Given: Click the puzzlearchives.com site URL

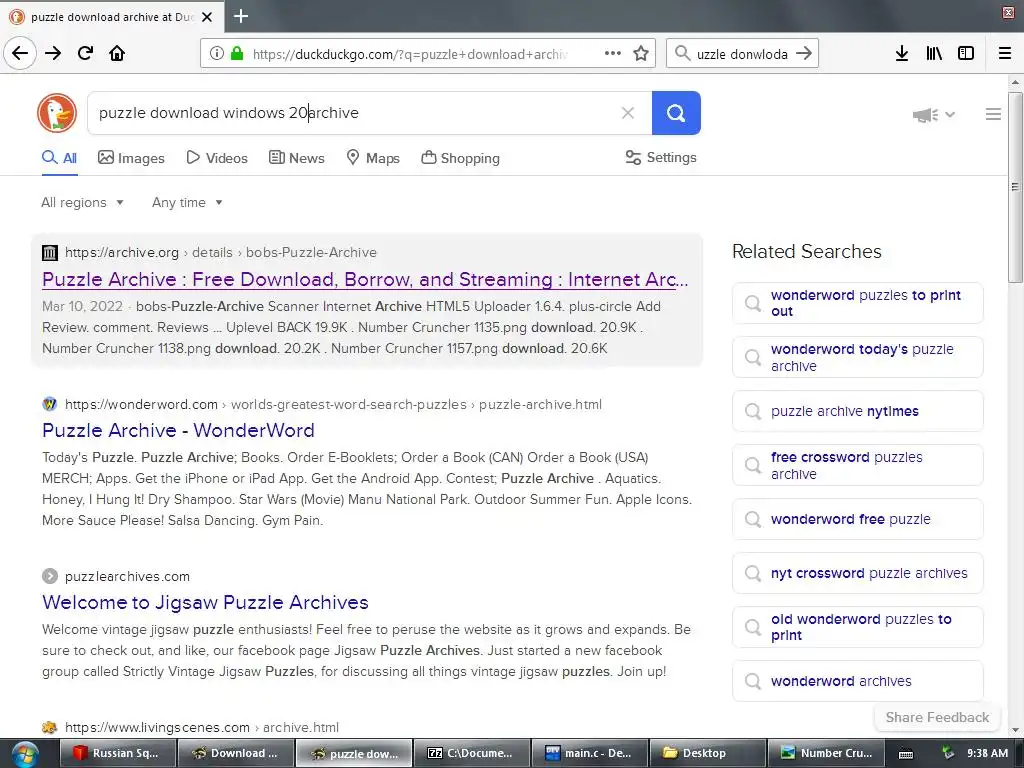Looking at the screenshot, I should point(127,576).
